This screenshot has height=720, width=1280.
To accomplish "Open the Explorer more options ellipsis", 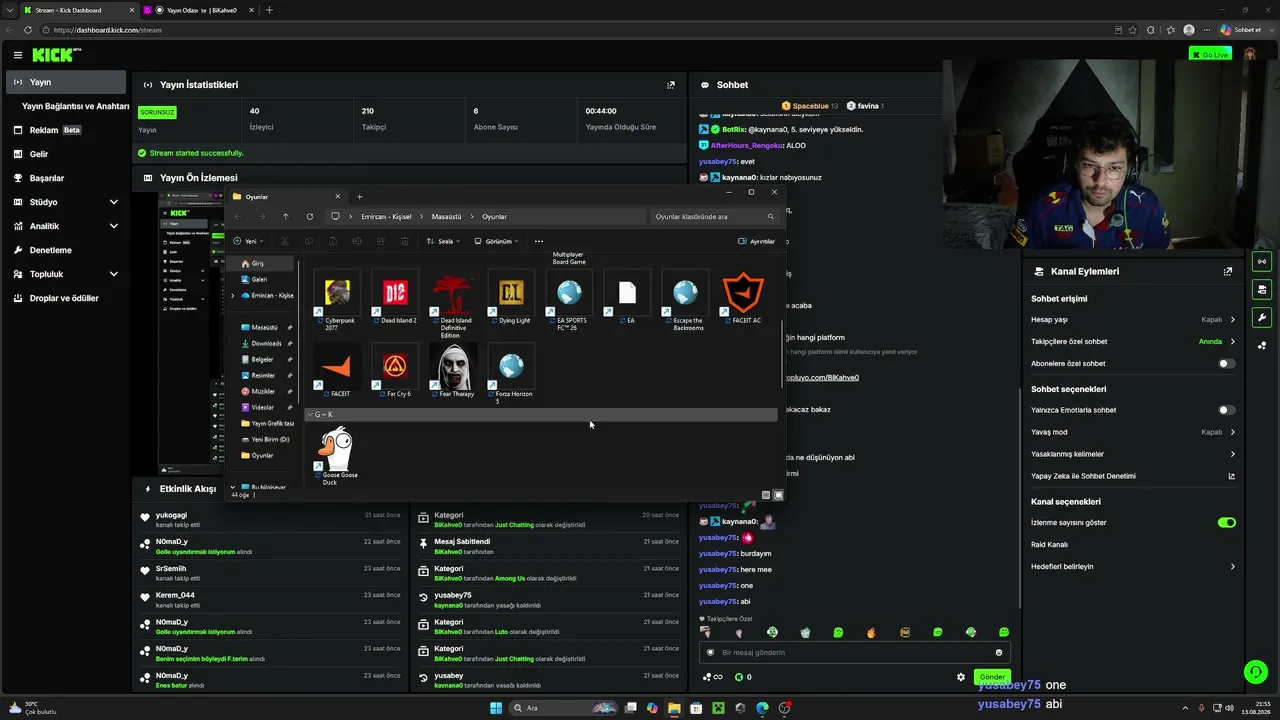I will point(539,241).
